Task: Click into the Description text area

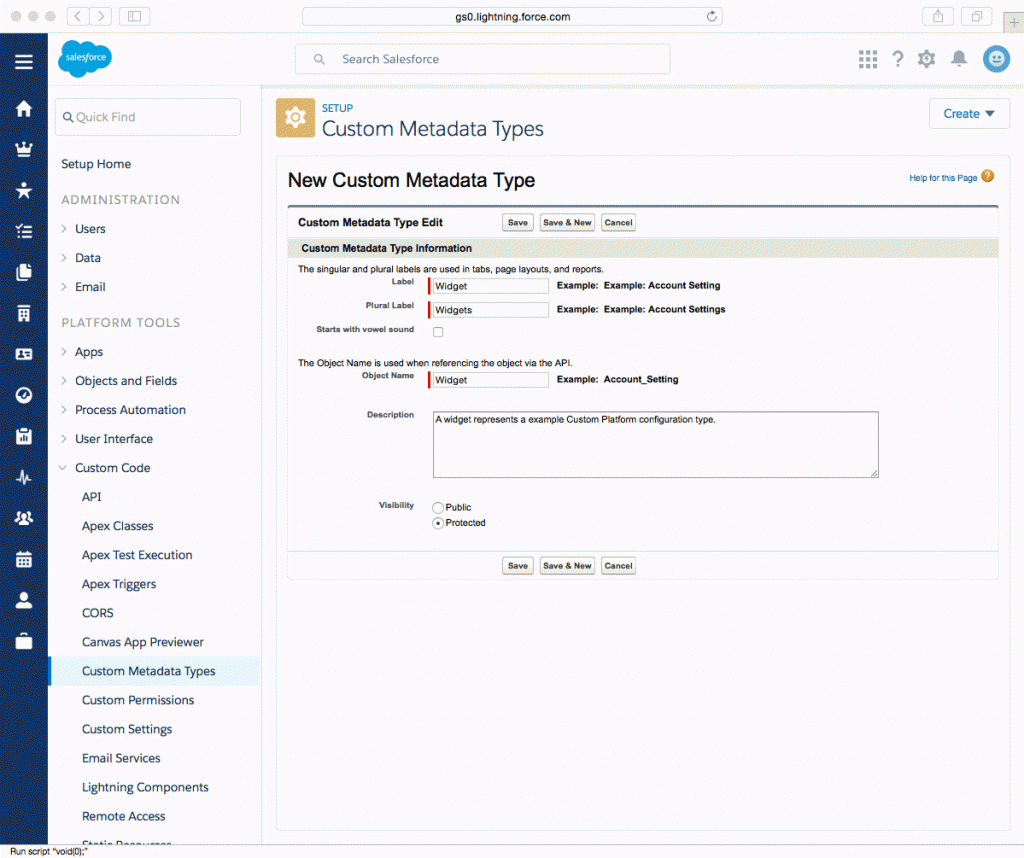Action: [x=655, y=445]
